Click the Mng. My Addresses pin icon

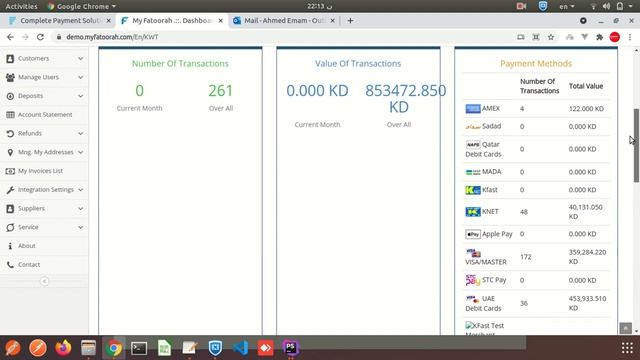10,152
